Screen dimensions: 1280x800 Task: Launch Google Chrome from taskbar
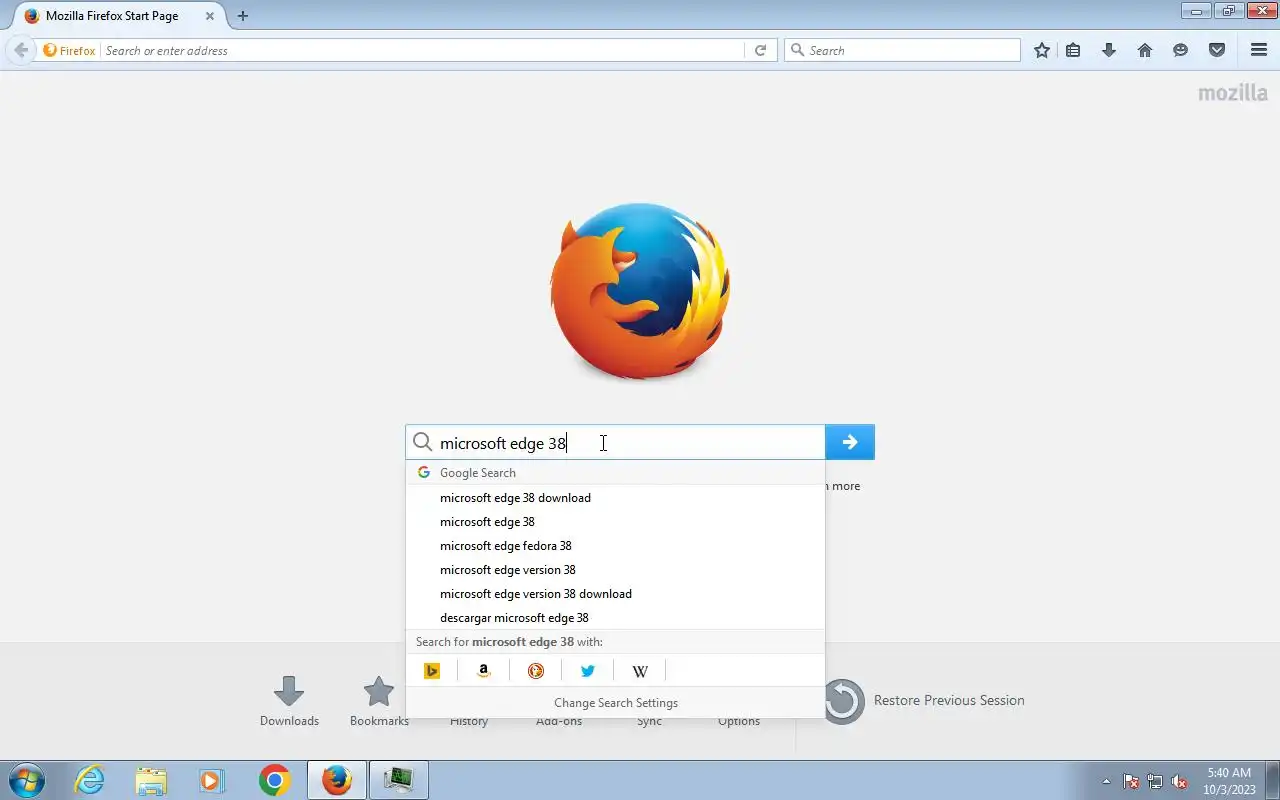[x=274, y=780]
